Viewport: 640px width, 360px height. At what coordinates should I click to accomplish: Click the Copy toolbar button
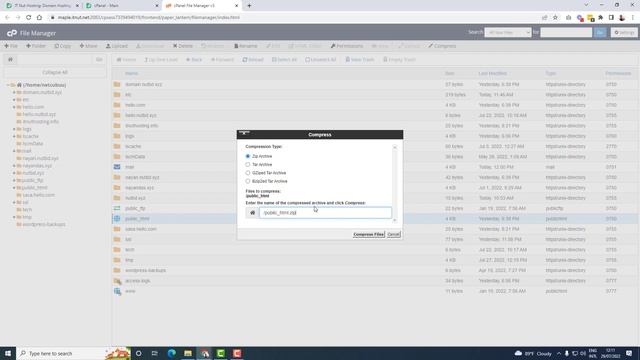[x=63, y=46]
